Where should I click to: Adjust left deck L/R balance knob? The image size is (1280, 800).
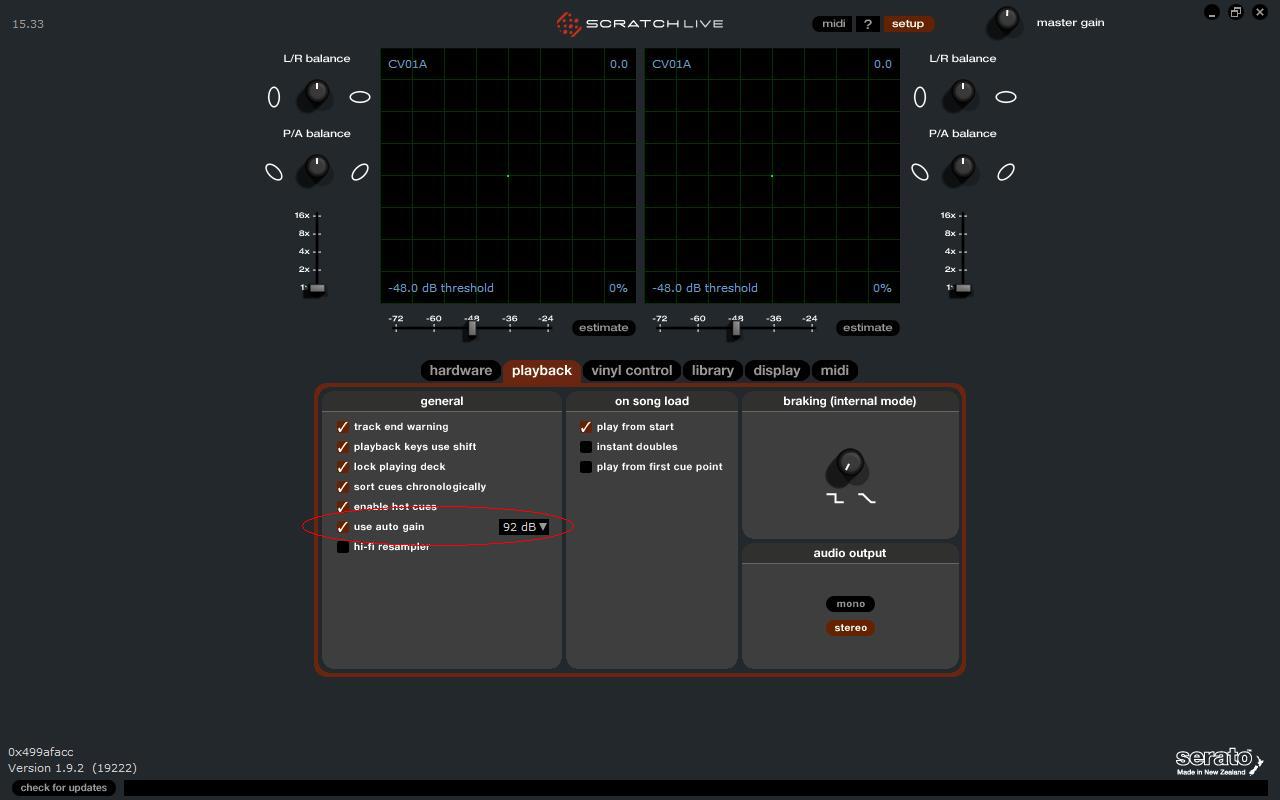[316, 95]
